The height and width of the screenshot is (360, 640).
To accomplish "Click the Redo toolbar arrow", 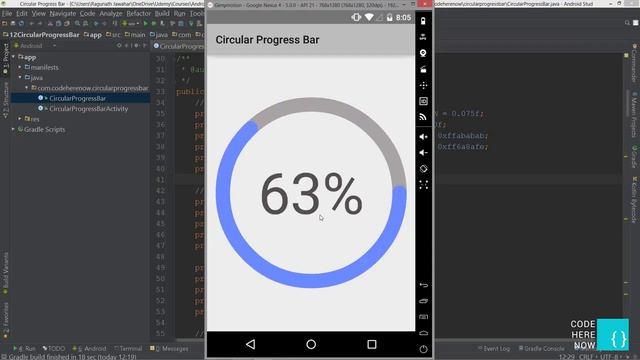I will click(x=40, y=24).
